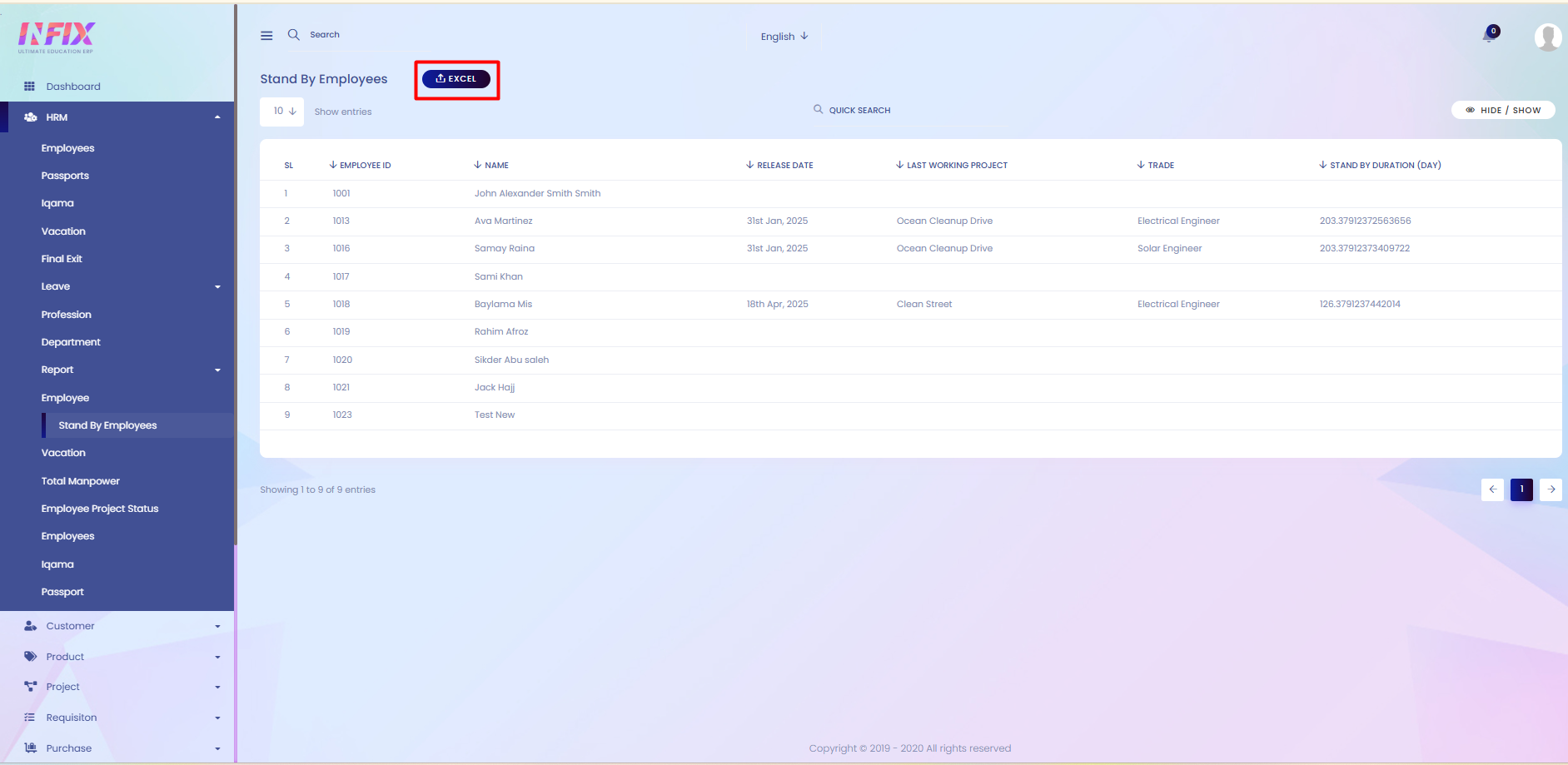Open Final Exit menu item
1568x765 pixels.
pos(62,259)
